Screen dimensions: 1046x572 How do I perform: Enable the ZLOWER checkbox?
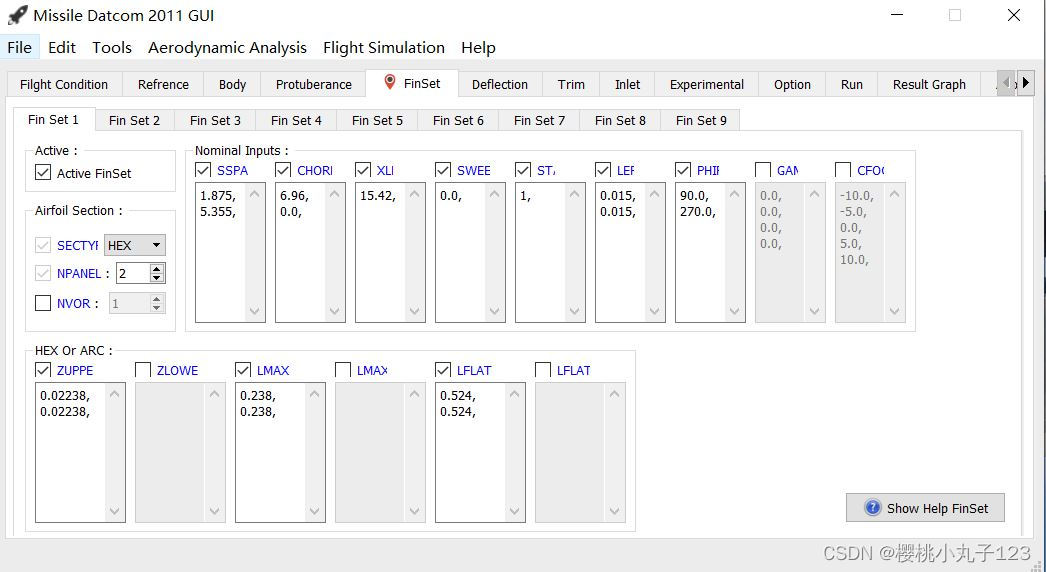143,370
